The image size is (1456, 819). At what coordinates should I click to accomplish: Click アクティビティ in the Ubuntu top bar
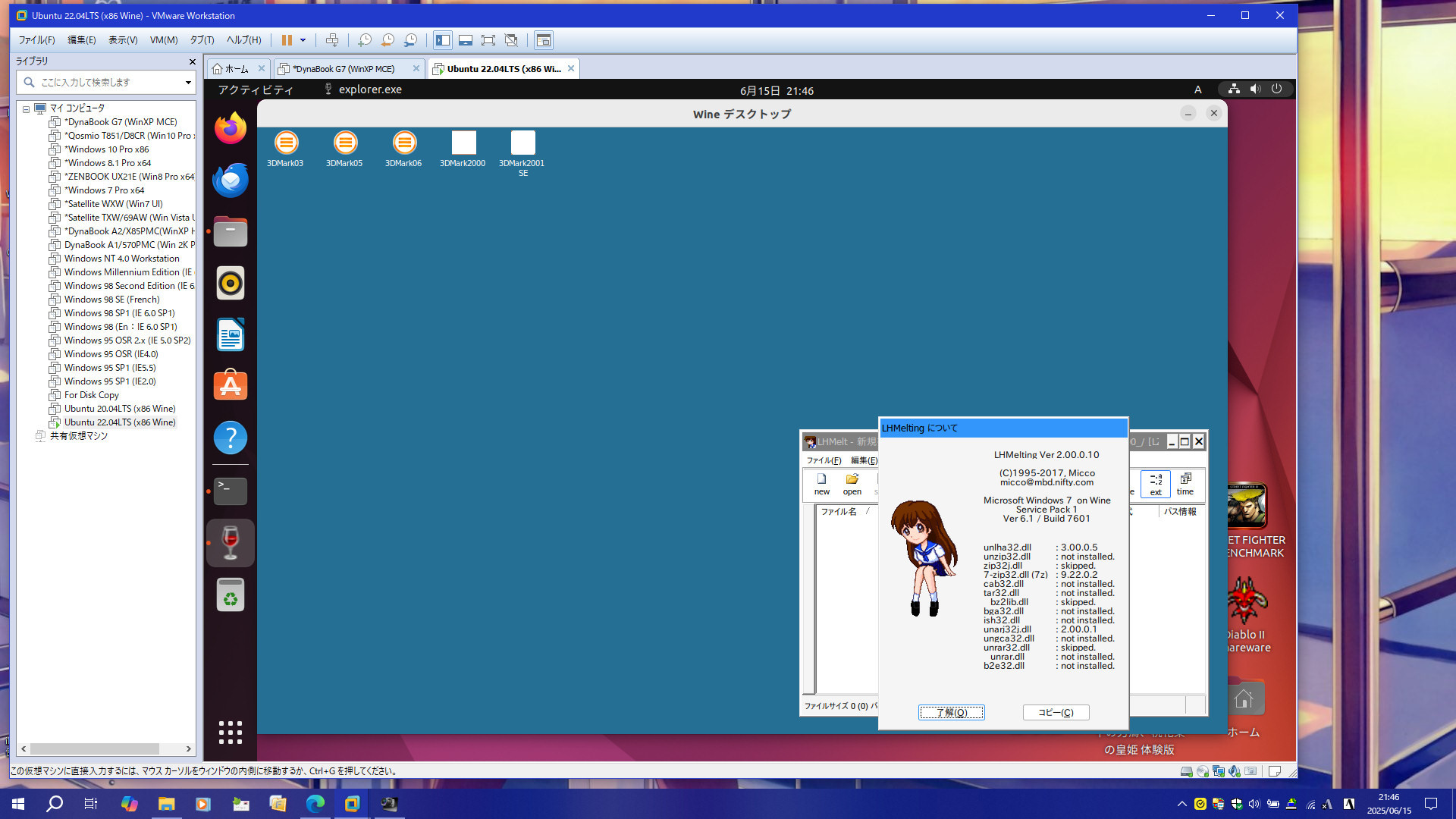(256, 89)
